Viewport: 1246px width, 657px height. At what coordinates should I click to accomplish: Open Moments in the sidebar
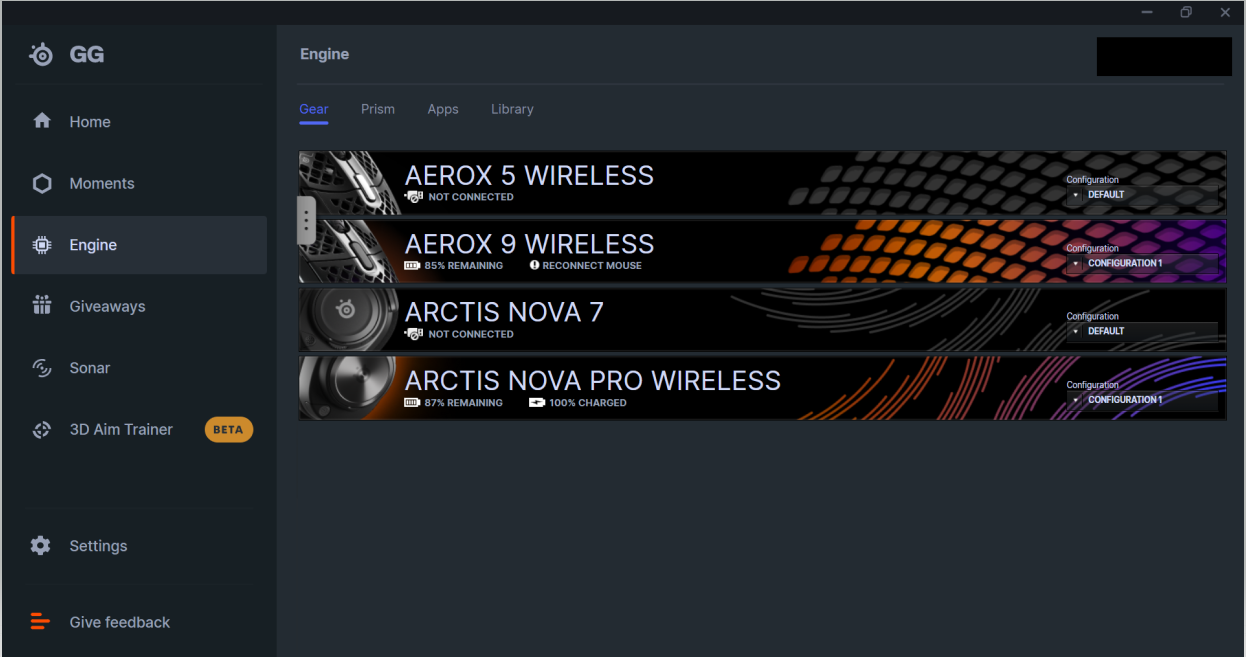139,184
